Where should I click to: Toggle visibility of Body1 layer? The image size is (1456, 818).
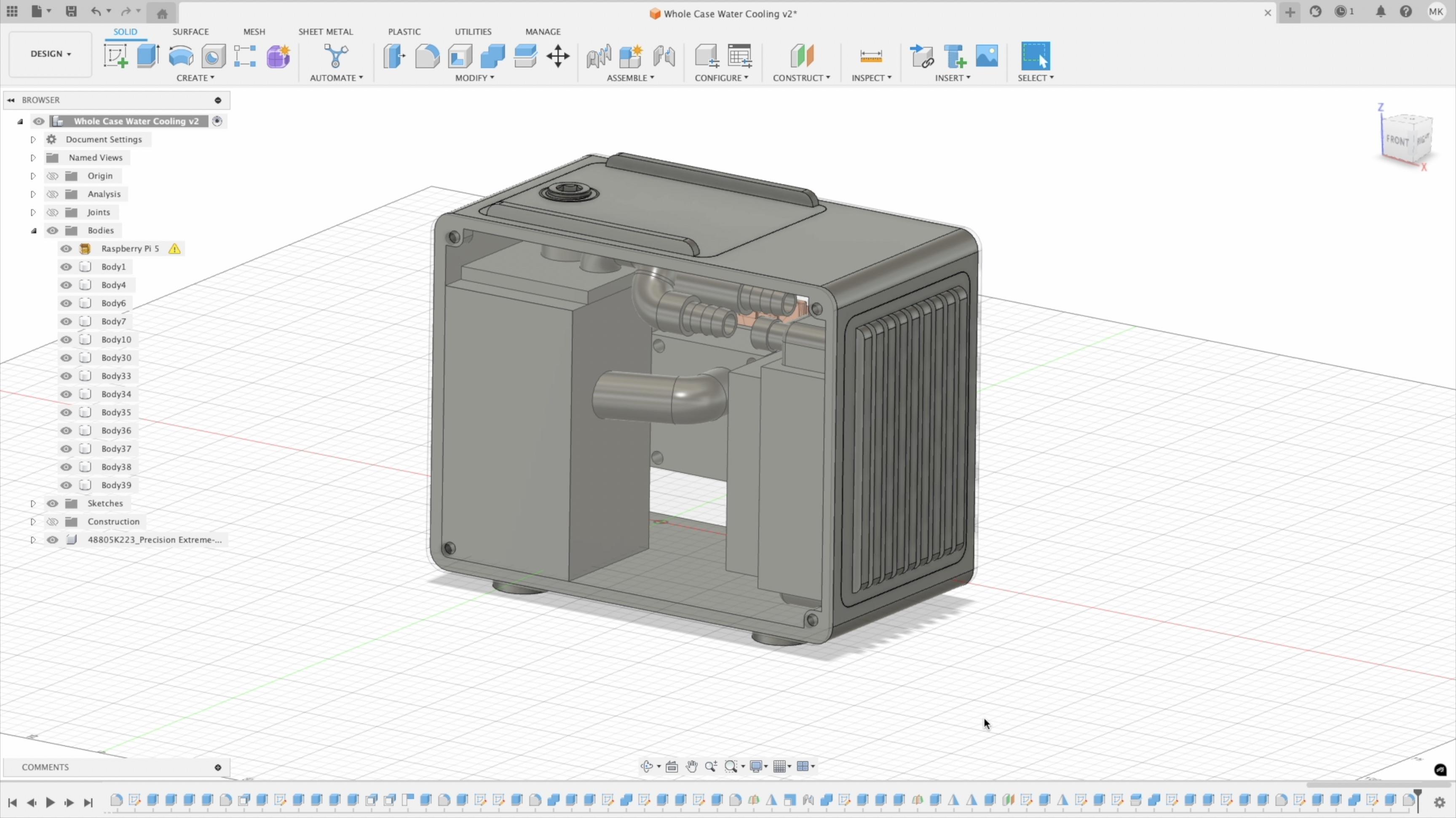pos(66,266)
